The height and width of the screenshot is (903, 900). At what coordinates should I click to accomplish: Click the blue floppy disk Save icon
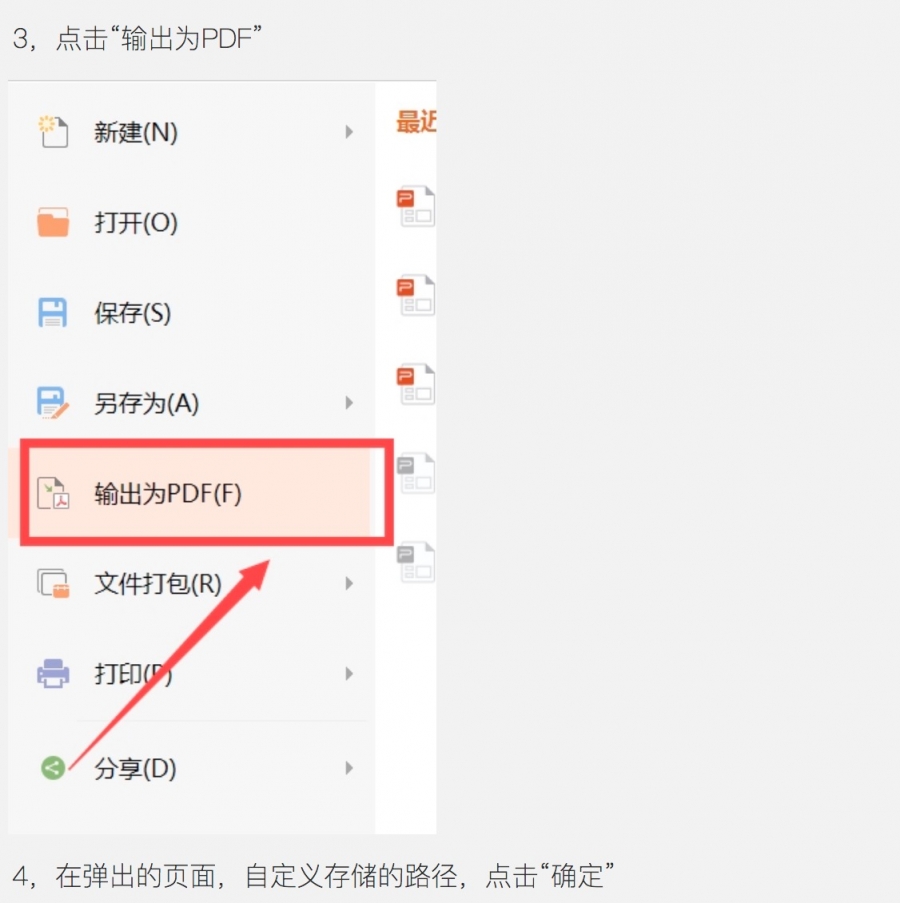(x=53, y=313)
